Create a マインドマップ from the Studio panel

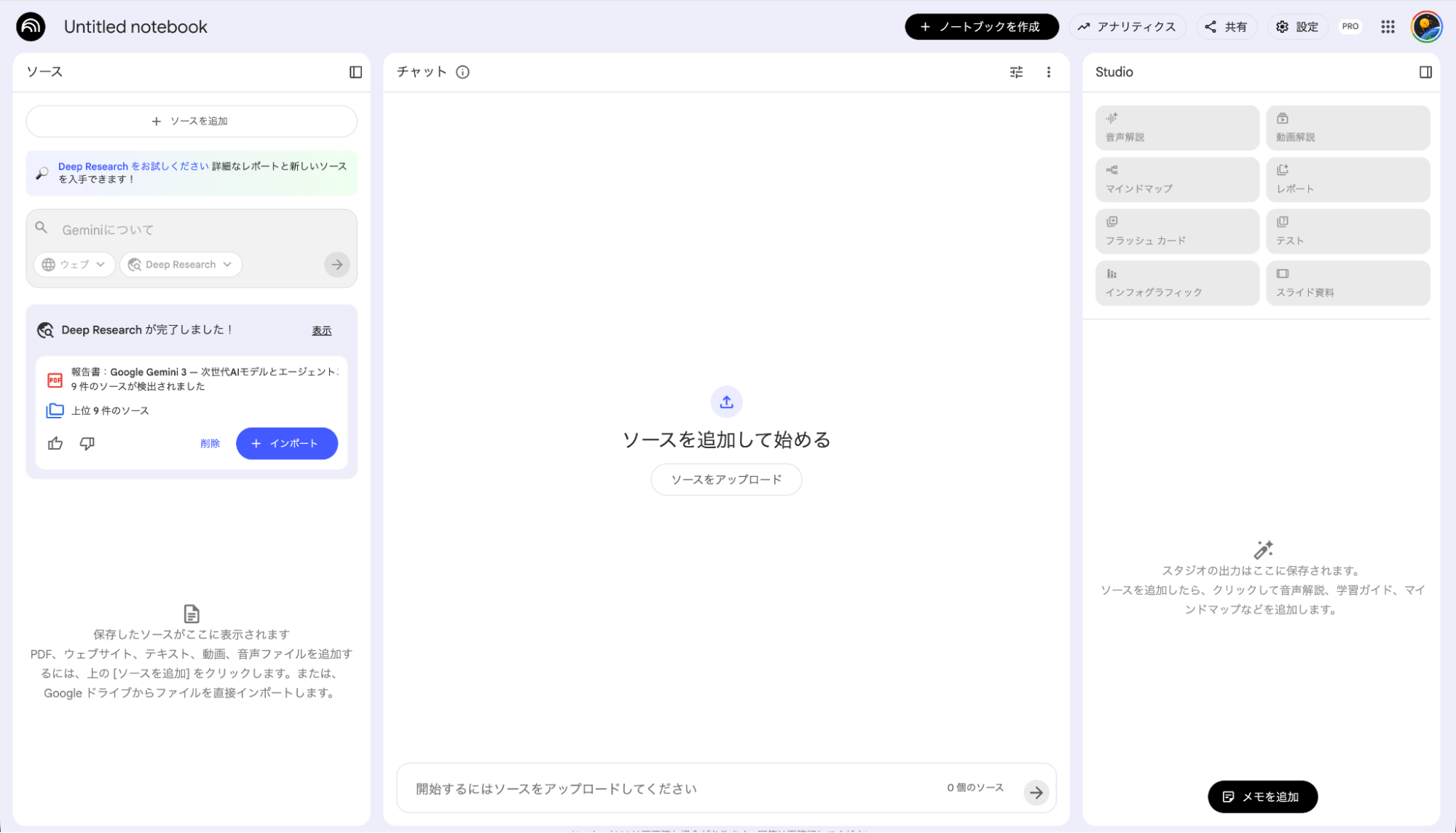point(1176,179)
